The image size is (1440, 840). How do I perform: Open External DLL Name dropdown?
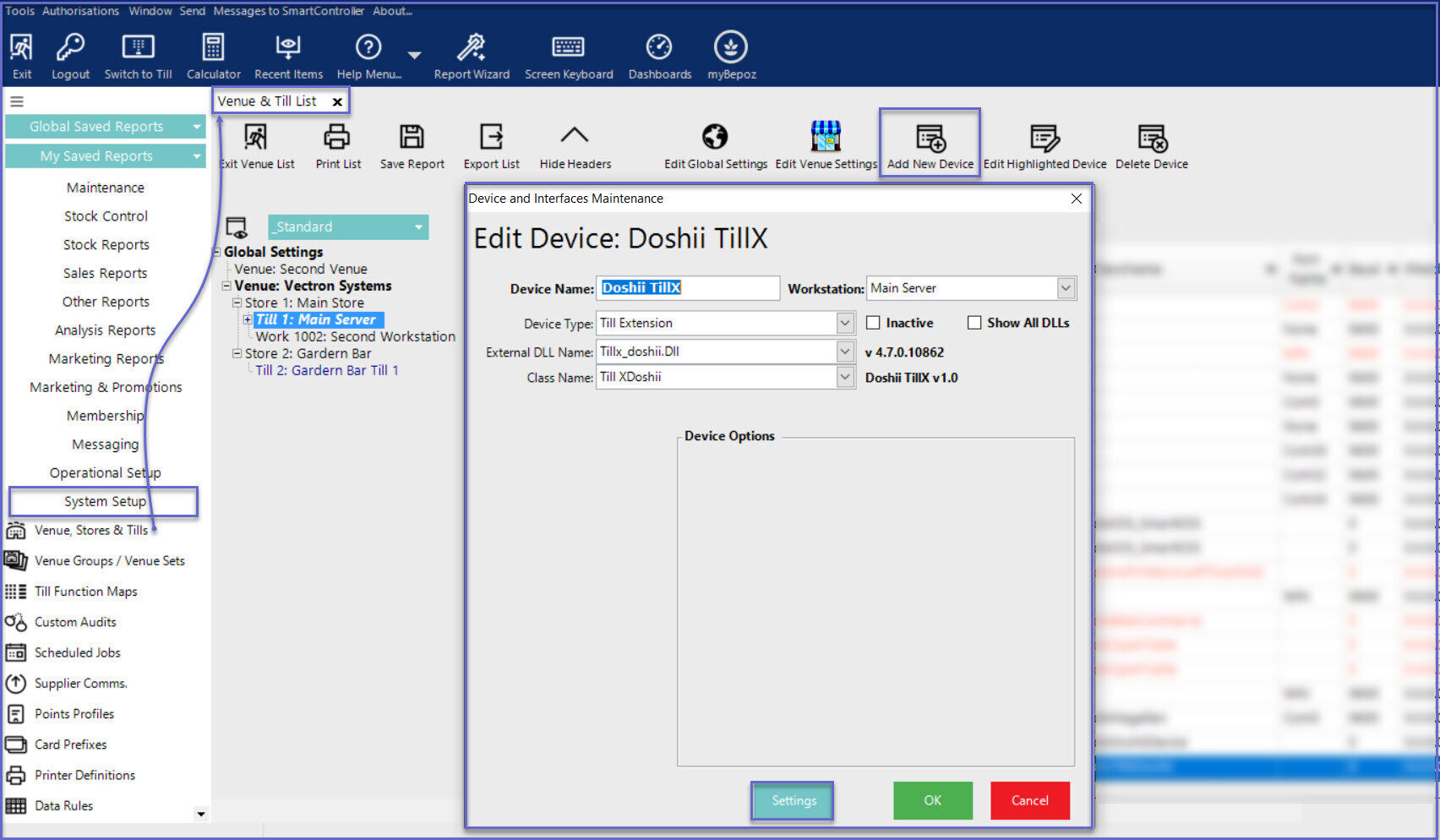(845, 352)
